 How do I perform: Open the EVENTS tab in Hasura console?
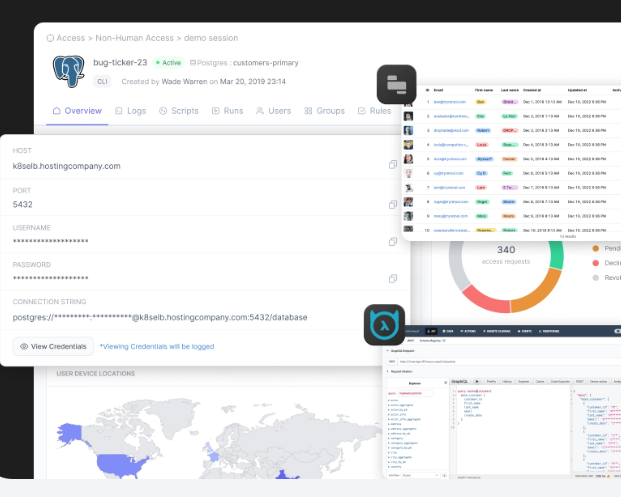[525, 331]
